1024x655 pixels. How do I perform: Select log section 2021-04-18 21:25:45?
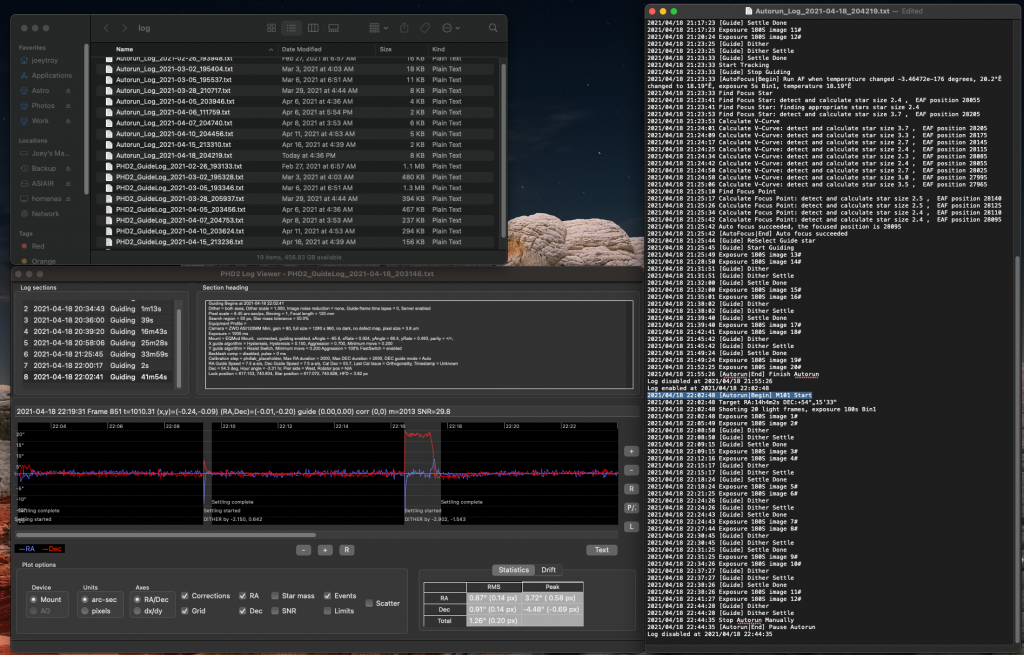[x=97, y=354]
